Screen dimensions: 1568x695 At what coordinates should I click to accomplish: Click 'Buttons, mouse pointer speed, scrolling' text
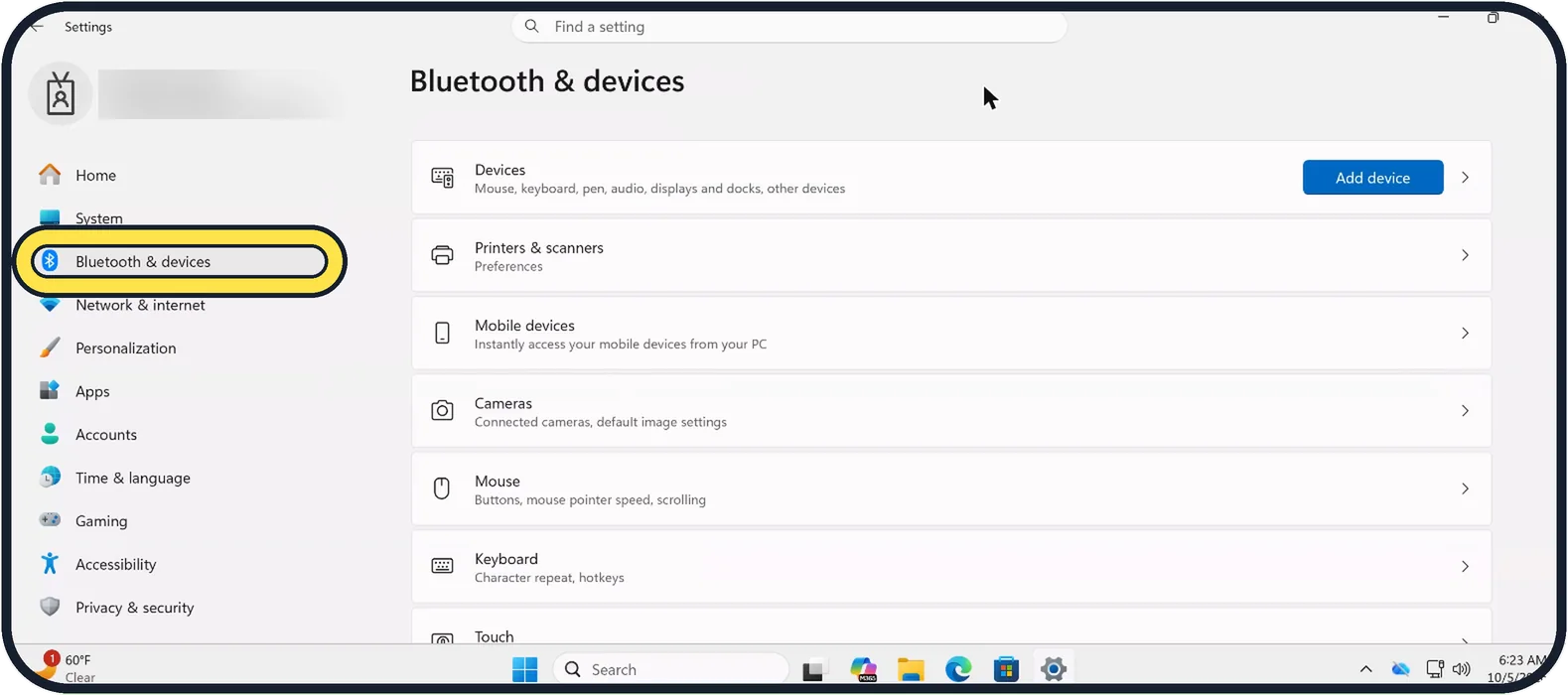[x=590, y=499]
